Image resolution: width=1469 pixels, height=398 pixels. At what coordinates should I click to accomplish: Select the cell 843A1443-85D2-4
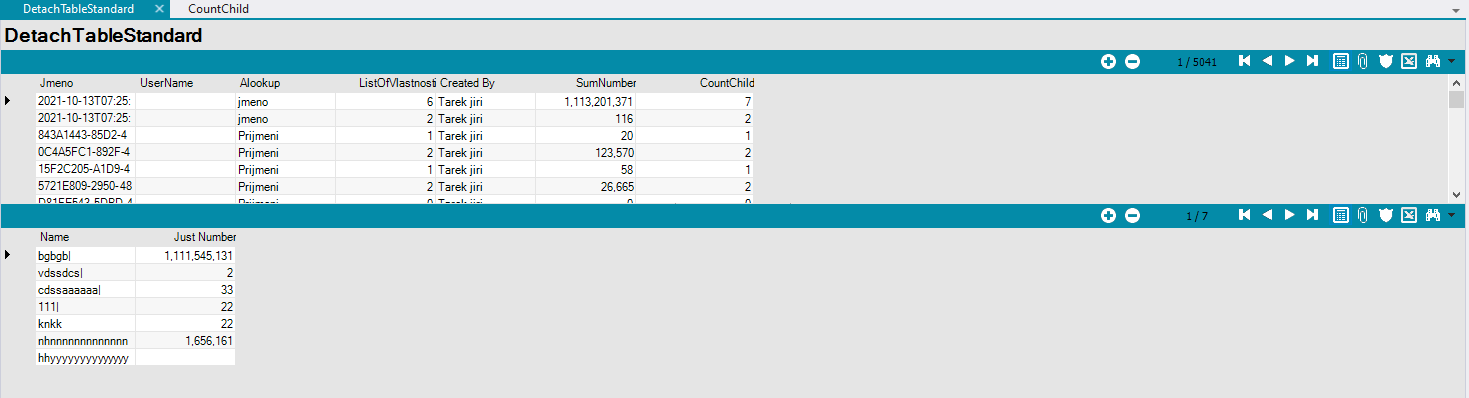[85, 135]
